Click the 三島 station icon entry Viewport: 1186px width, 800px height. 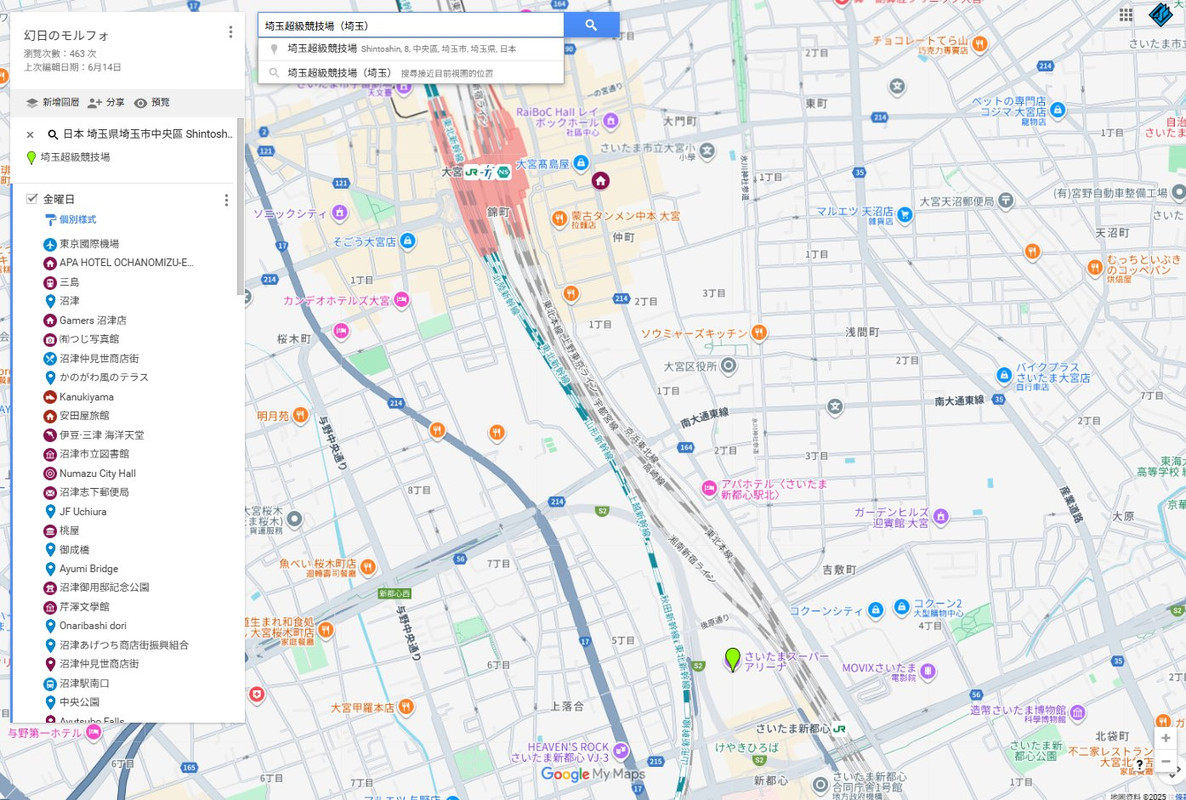click(50, 283)
